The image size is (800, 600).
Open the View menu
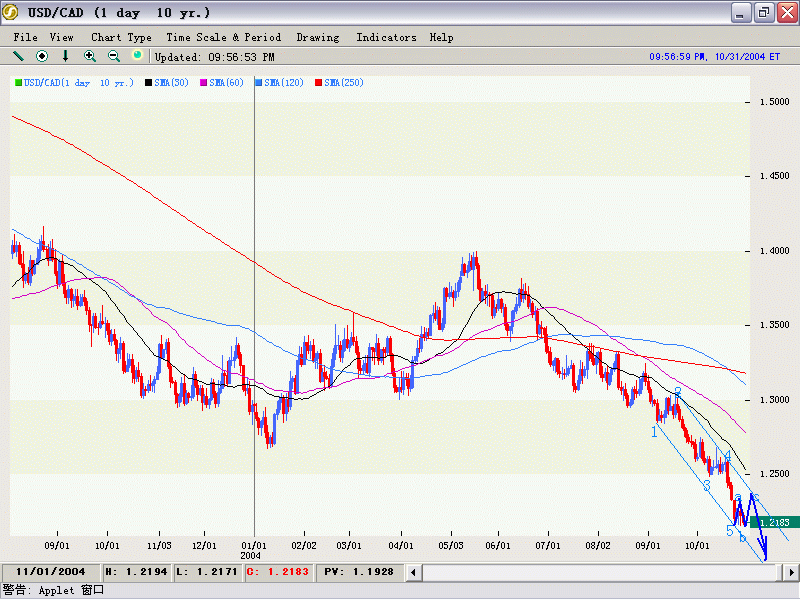point(62,37)
